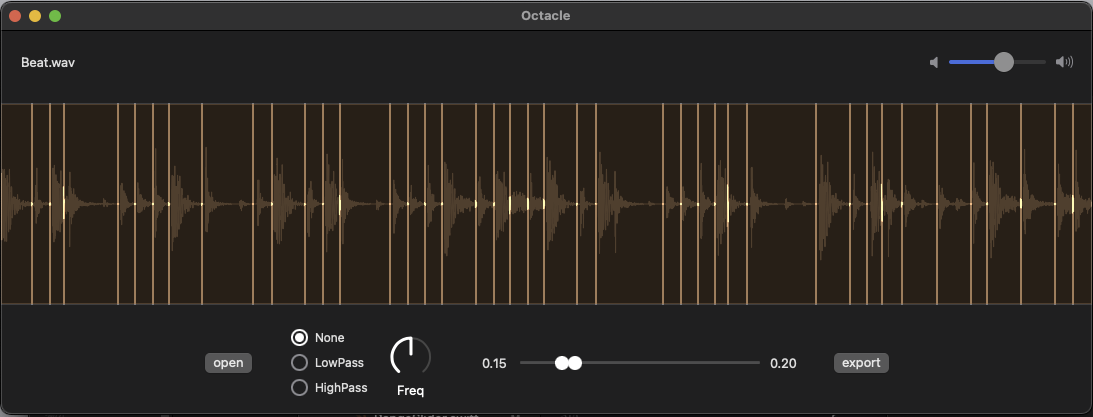
Task: Click the low volume speaker icon
Action: [x=934, y=63]
